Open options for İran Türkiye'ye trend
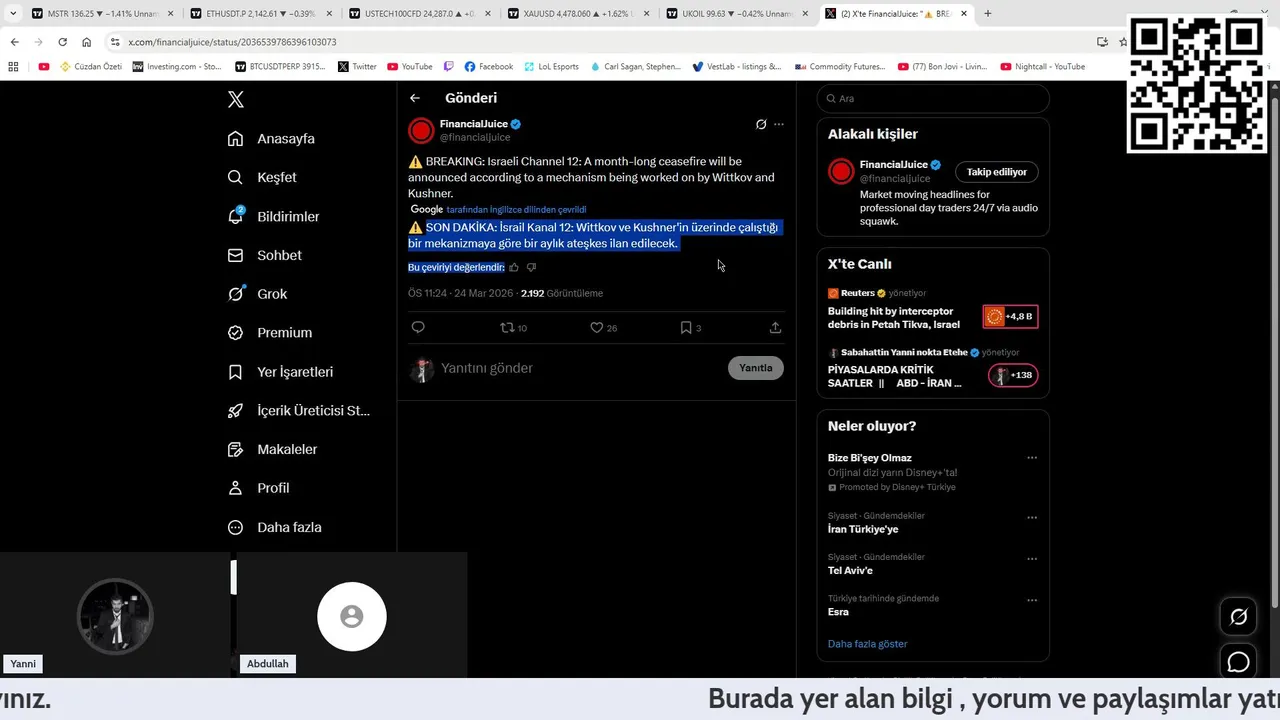The width and height of the screenshot is (1280, 720). [1032, 517]
